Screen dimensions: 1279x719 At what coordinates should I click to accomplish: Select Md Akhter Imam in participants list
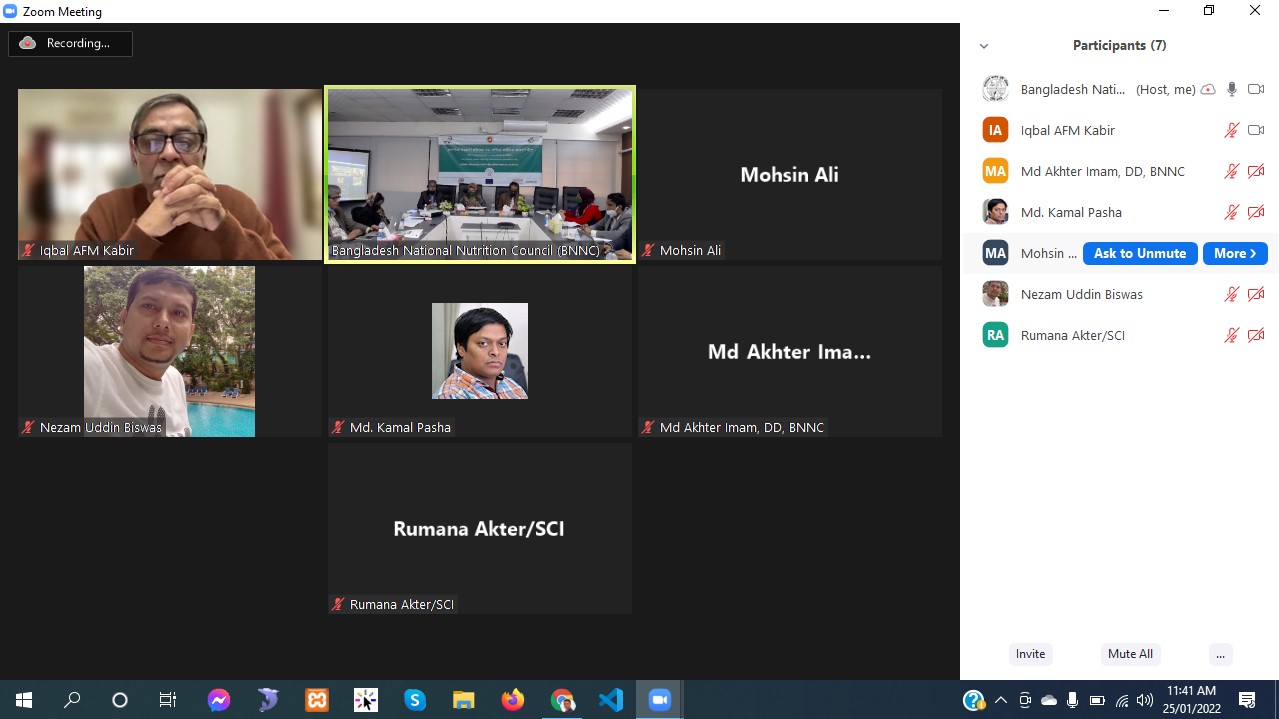1102,171
